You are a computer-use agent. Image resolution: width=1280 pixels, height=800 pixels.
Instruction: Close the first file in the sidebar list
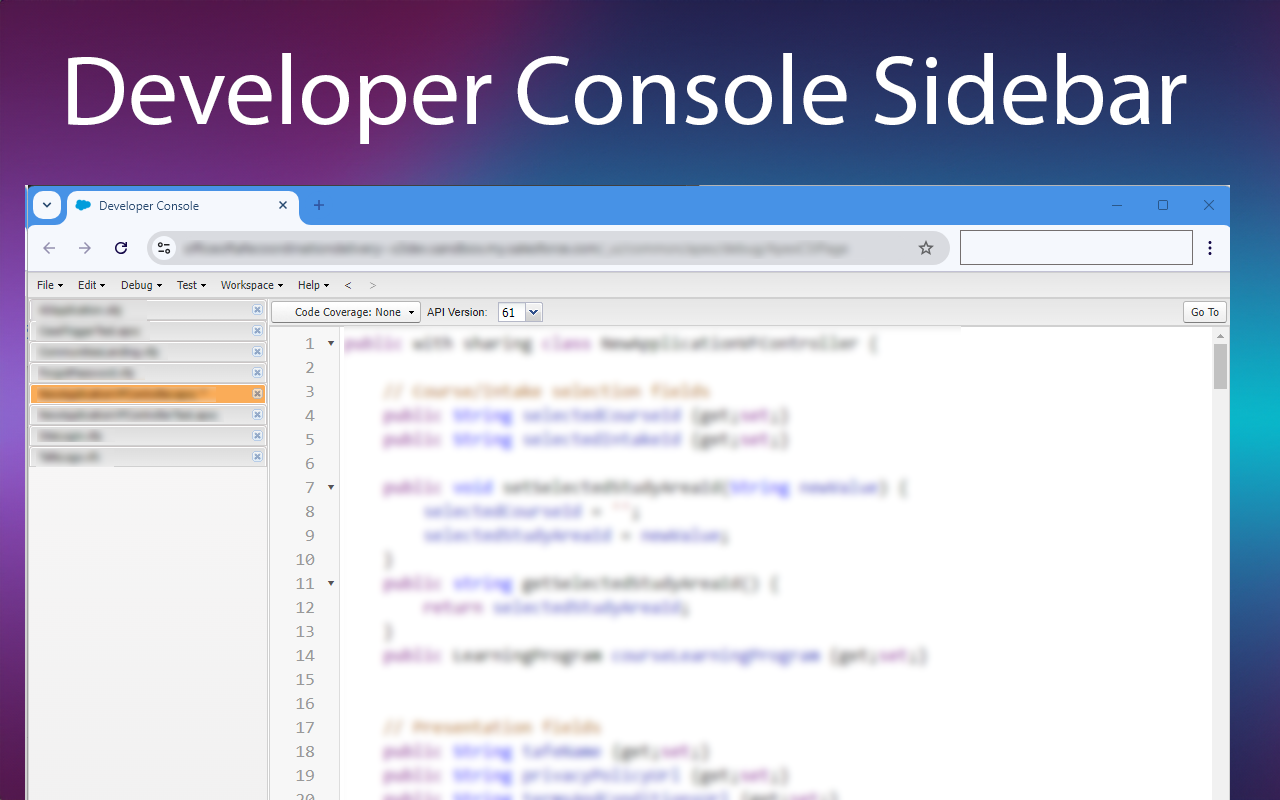(257, 310)
